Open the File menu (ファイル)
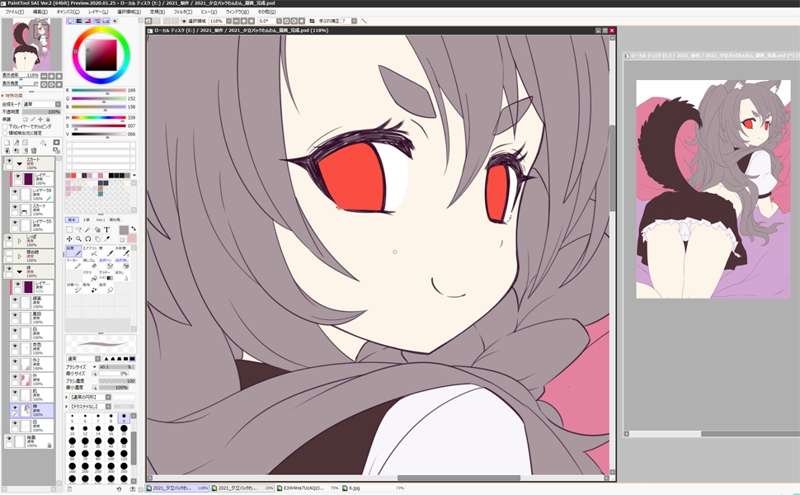The image size is (800, 495). point(14,11)
